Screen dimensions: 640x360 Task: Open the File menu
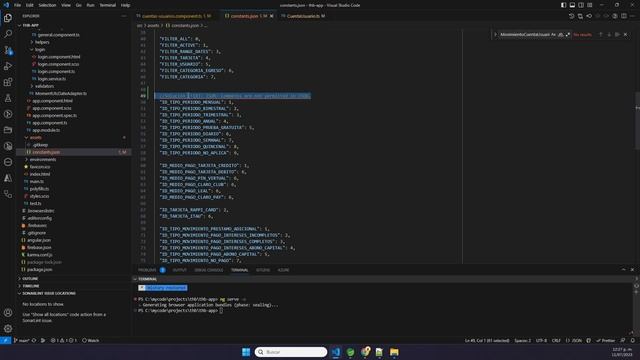[x=17, y=5]
